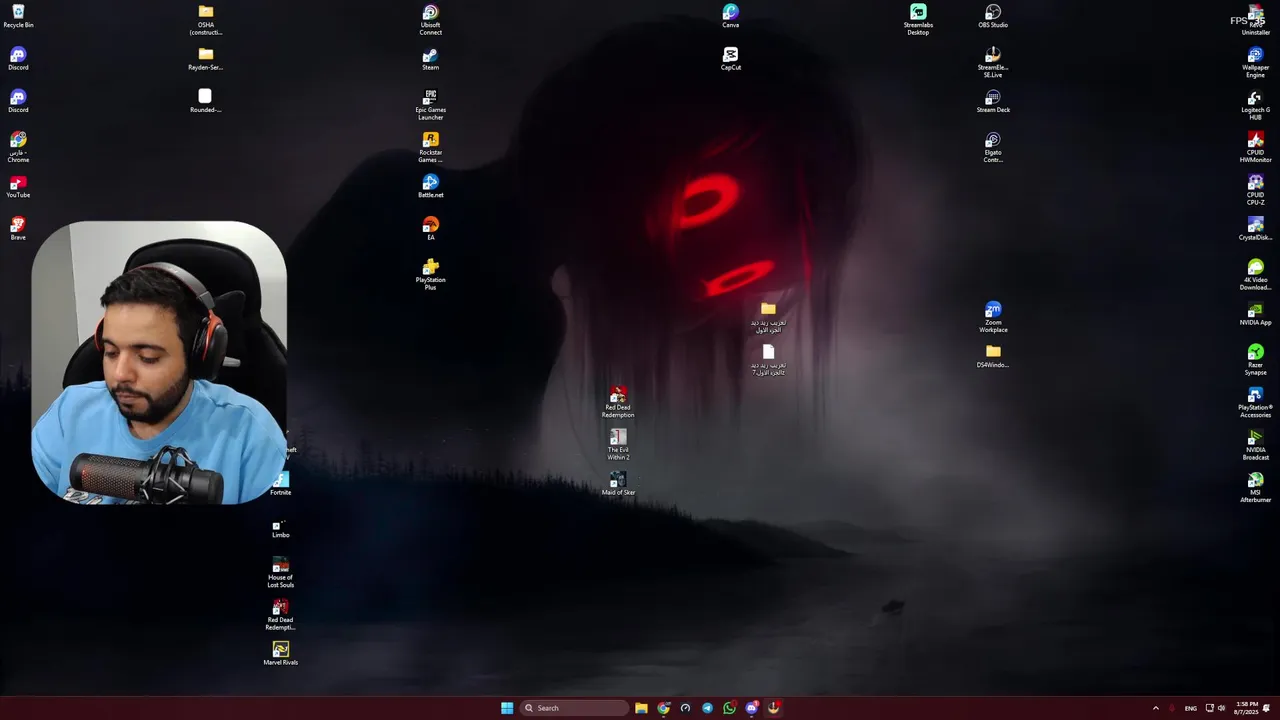Screen dimensions: 1280x720
Task: Select the Logitech G HUB icon
Action: click(x=1255, y=105)
